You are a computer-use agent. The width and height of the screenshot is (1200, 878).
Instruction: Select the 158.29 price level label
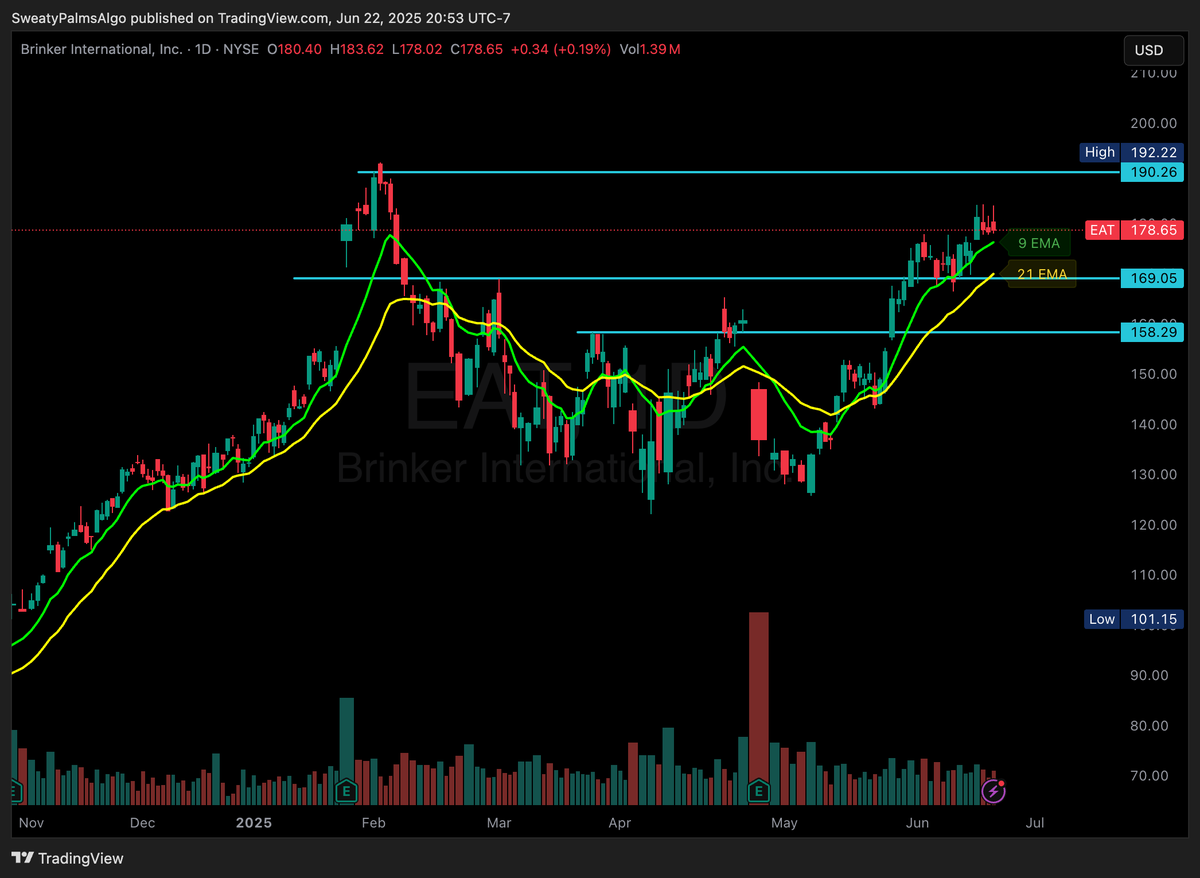[1151, 331]
